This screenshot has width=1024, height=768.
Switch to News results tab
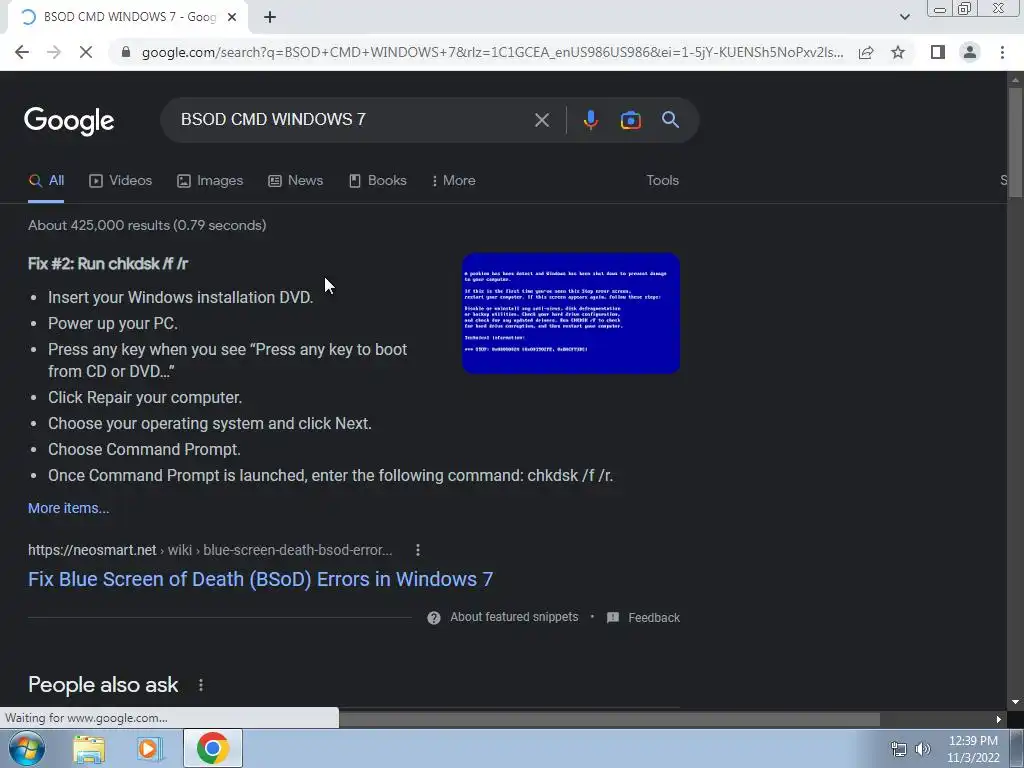click(x=296, y=181)
